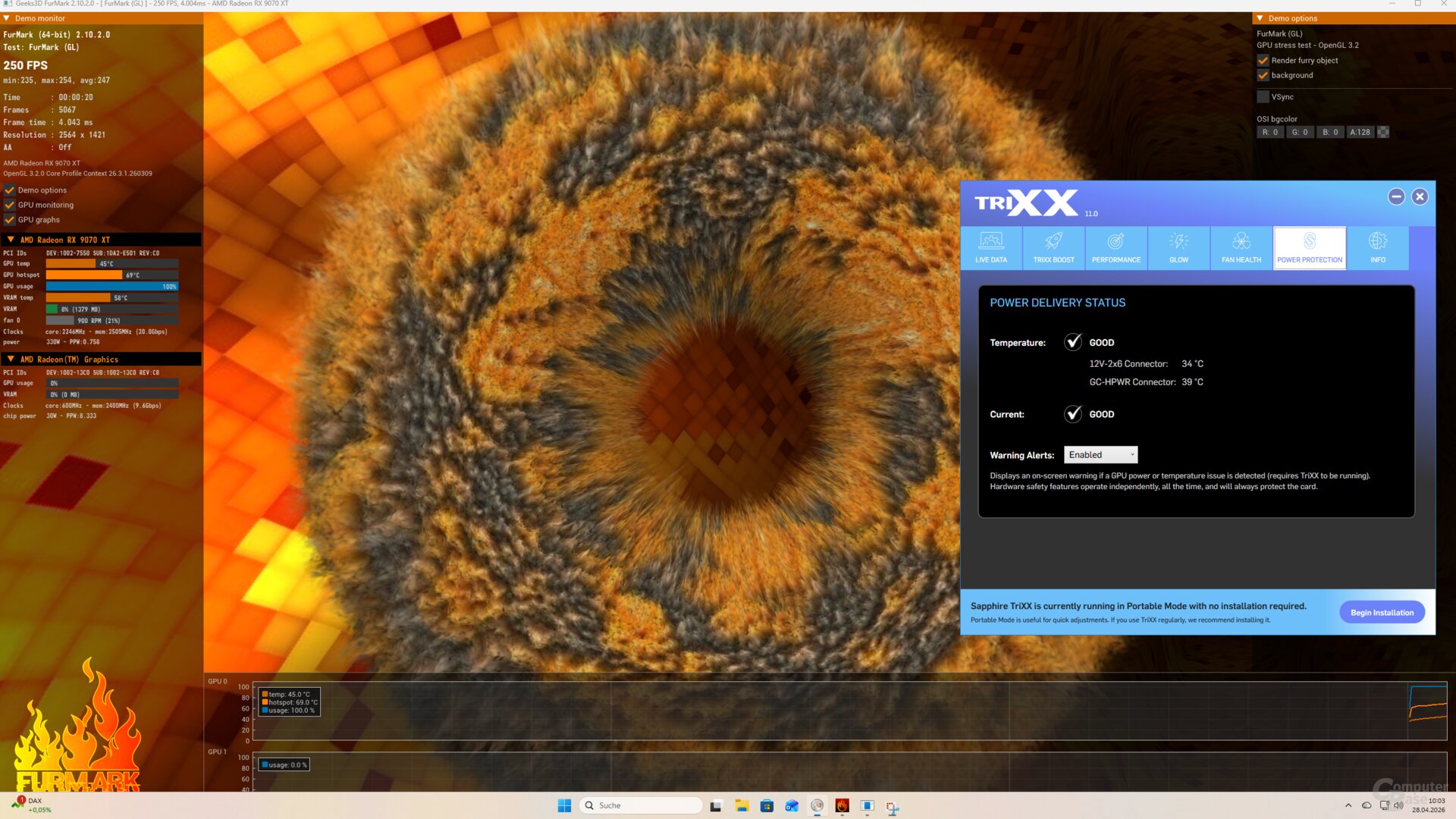Open File Explorer from the taskbar
Screen dimensions: 1456x819
point(742,805)
